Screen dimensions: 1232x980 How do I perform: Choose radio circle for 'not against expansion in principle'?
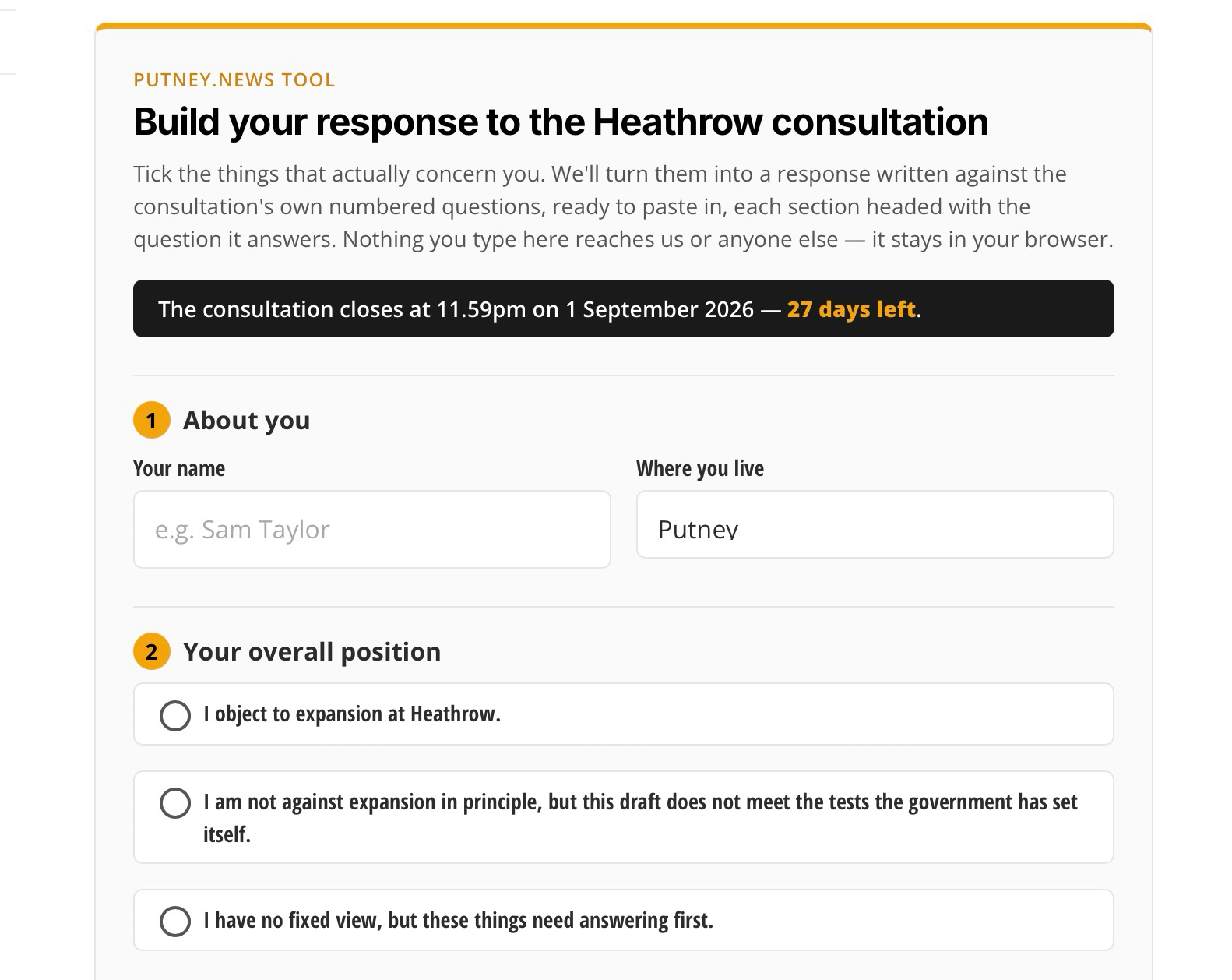click(175, 803)
